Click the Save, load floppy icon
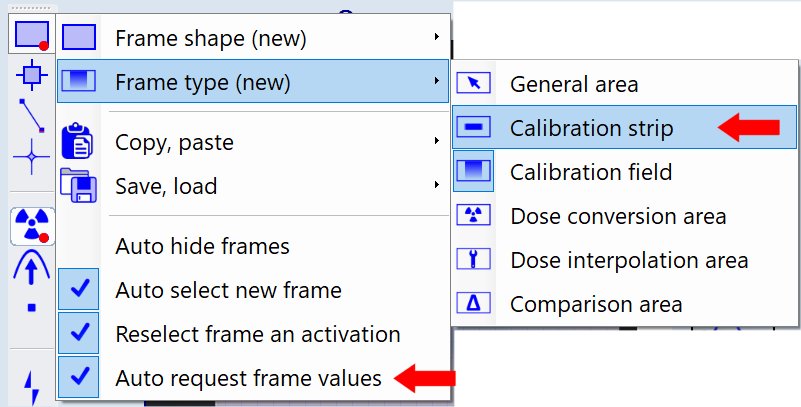Screen dimensions: 801x407 pyautogui.click(x=78, y=186)
